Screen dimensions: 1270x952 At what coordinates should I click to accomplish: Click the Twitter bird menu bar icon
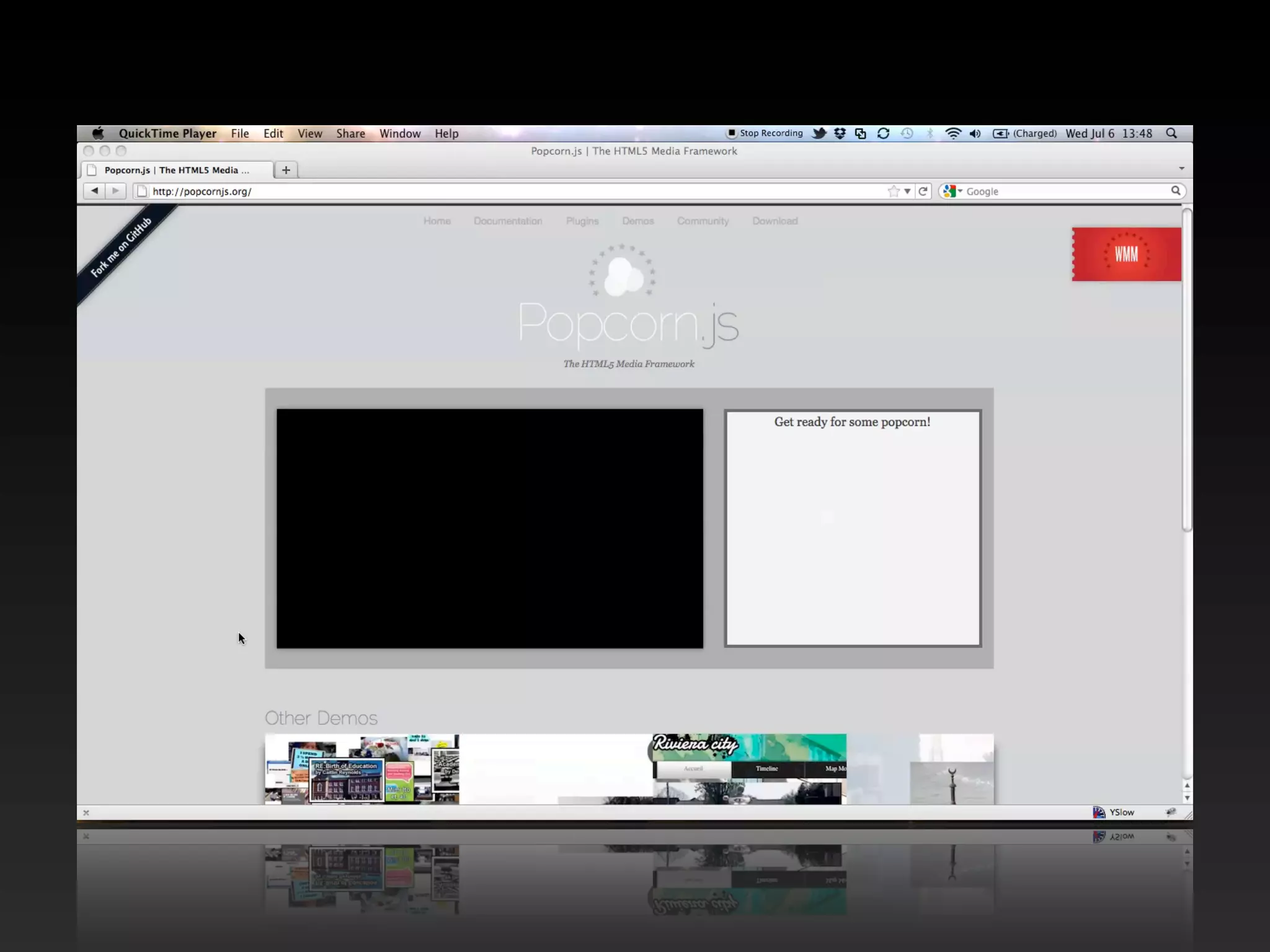pyautogui.click(x=819, y=133)
